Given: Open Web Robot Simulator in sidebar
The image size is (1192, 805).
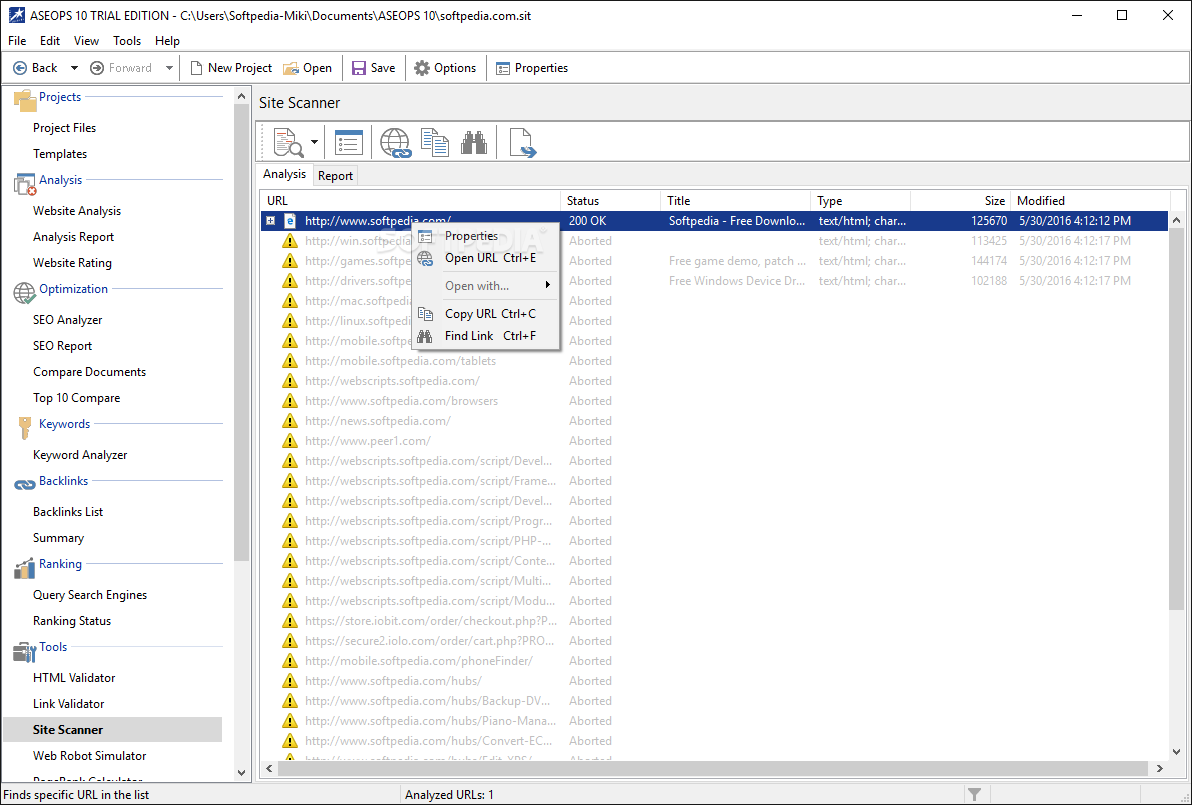Looking at the screenshot, I should (90, 756).
